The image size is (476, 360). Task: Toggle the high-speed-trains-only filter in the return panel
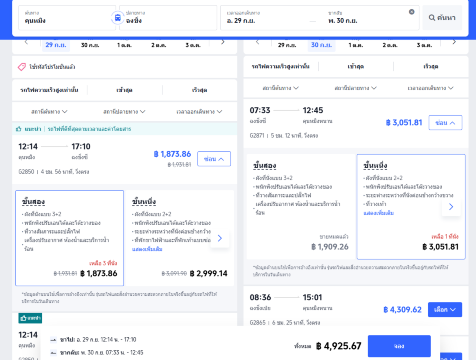(x=281, y=67)
